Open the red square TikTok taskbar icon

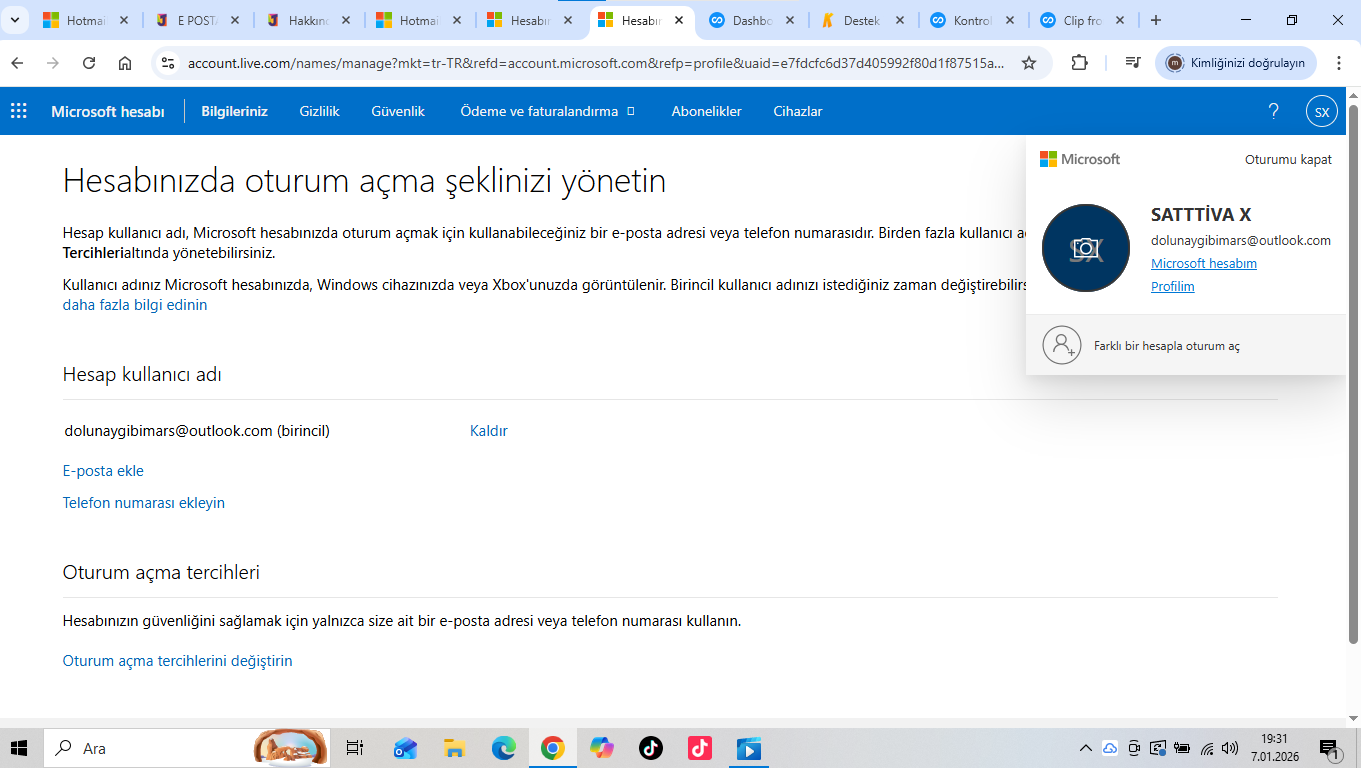point(700,748)
